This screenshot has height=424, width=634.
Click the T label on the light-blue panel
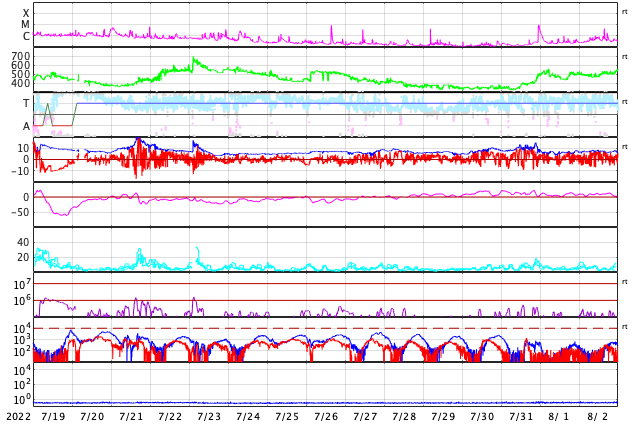tap(26, 103)
